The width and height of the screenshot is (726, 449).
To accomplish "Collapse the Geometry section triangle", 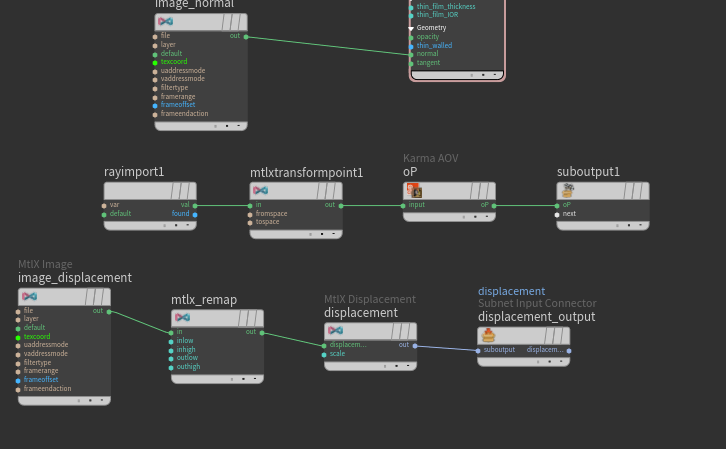I will pyautogui.click(x=411, y=28).
